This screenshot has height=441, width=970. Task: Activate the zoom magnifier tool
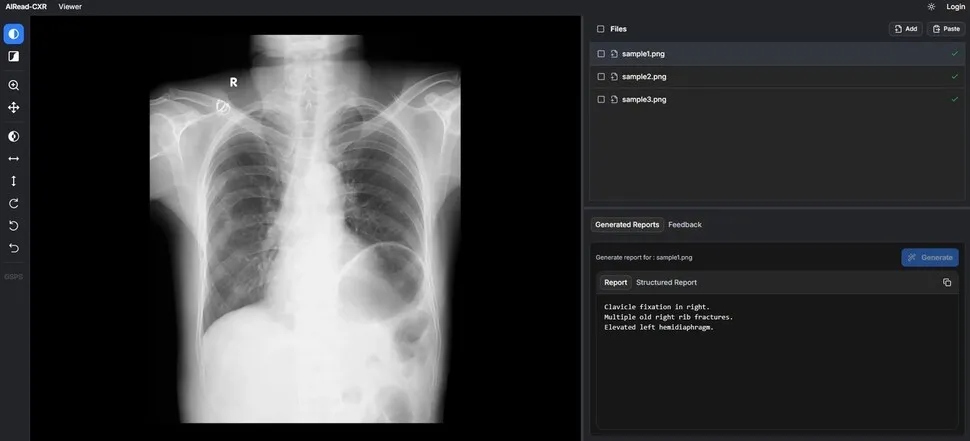pos(14,85)
